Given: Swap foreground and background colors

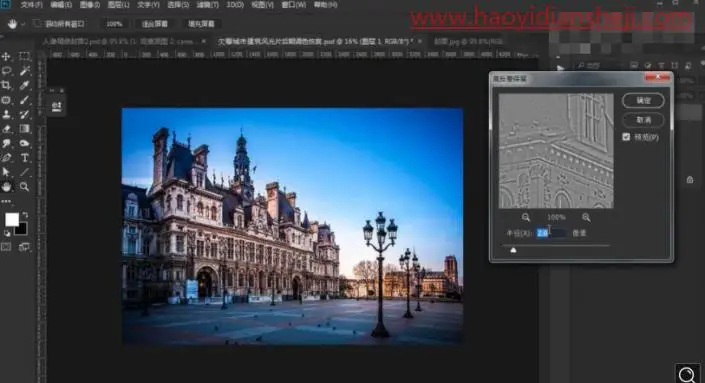Looking at the screenshot, I should (25, 215).
